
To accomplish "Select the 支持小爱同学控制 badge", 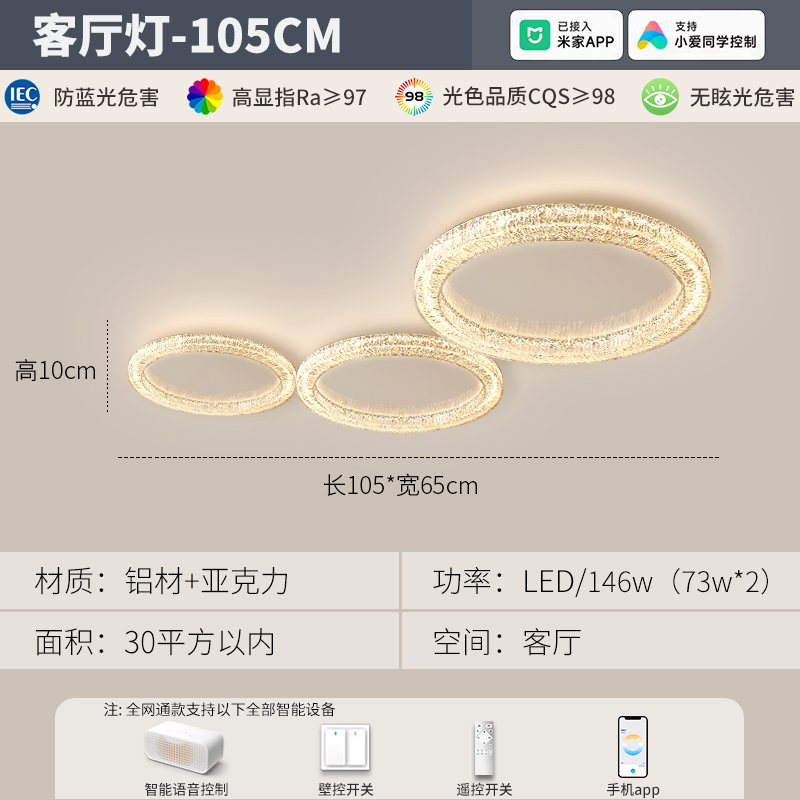I will click(x=696, y=35).
